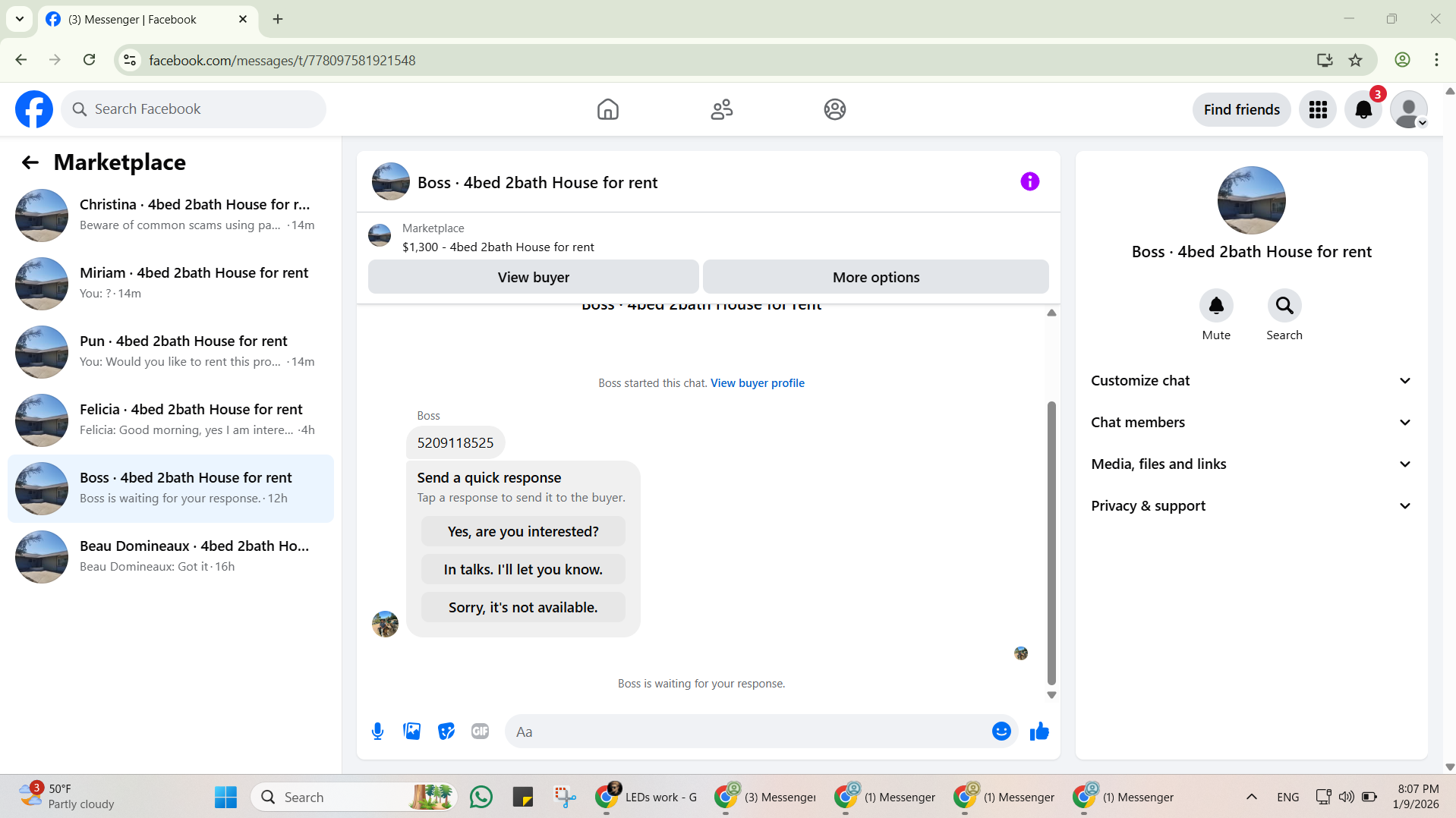Search in conversation magnifier icon
This screenshot has width=1456, height=818.
click(x=1284, y=306)
